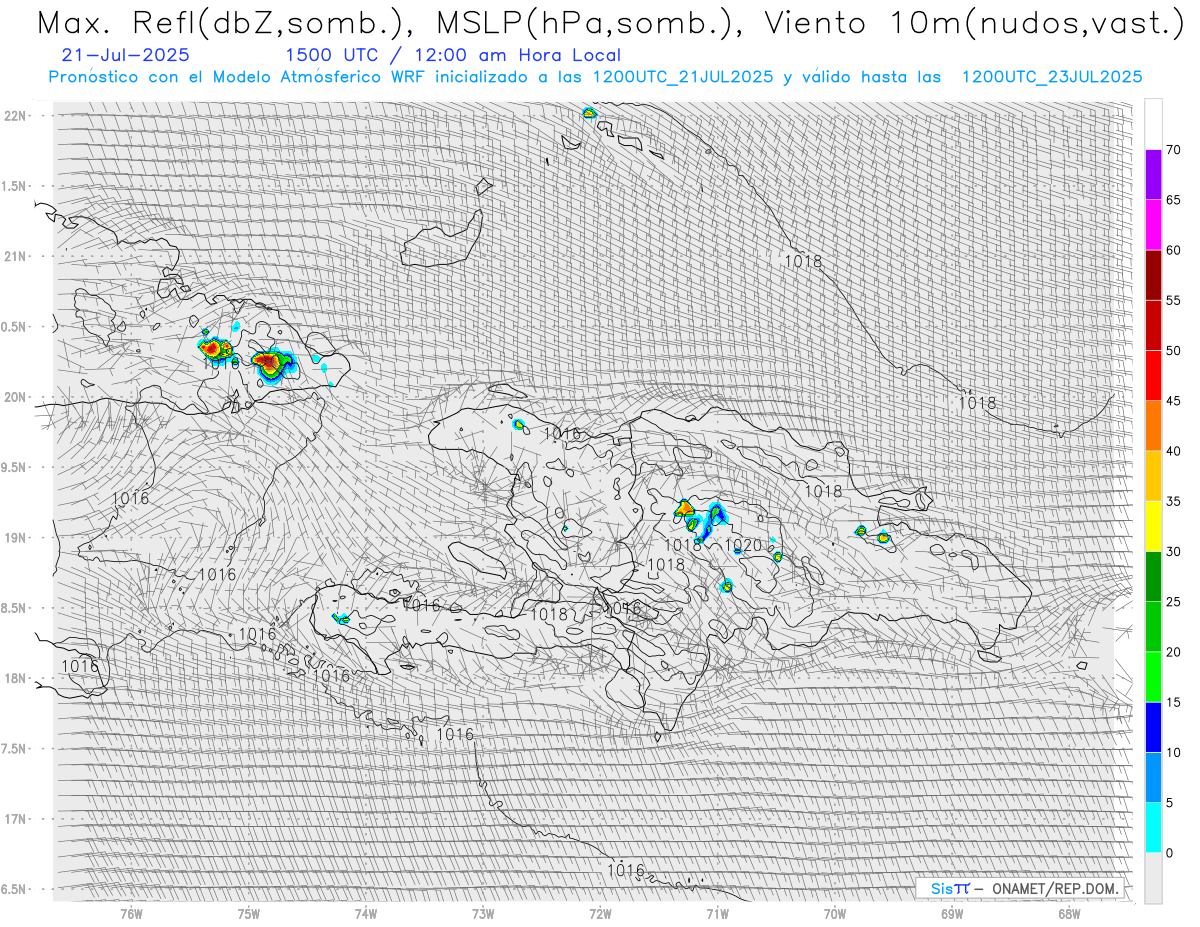Screen dimensions: 1200x927
Task: Click the '70W' longitude axis label
Action: click(x=834, y=913)
